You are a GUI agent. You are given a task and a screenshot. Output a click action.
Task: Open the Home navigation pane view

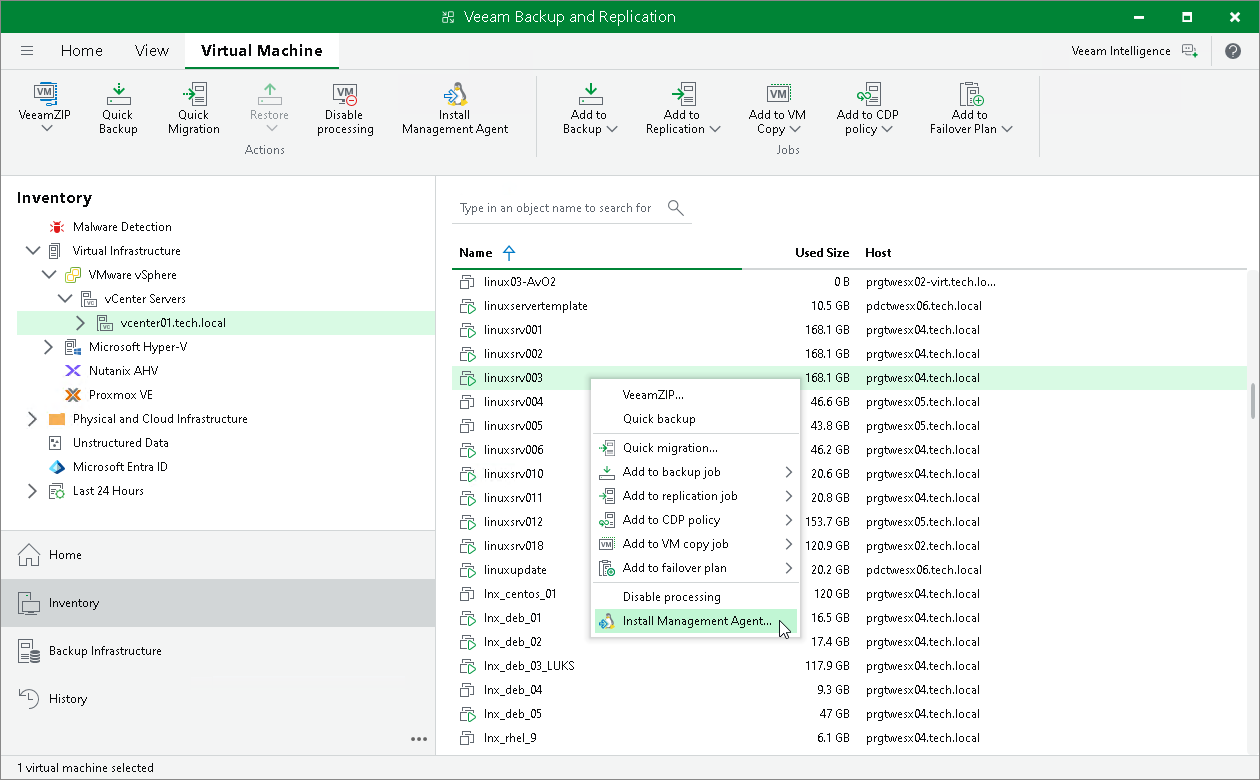click(218, 555)
